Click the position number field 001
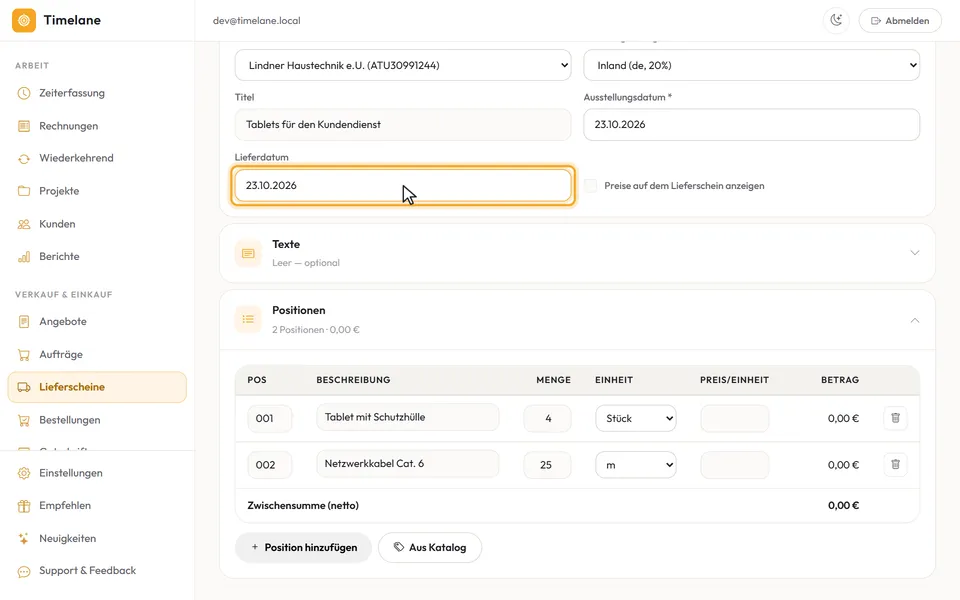 pos(269,418)
